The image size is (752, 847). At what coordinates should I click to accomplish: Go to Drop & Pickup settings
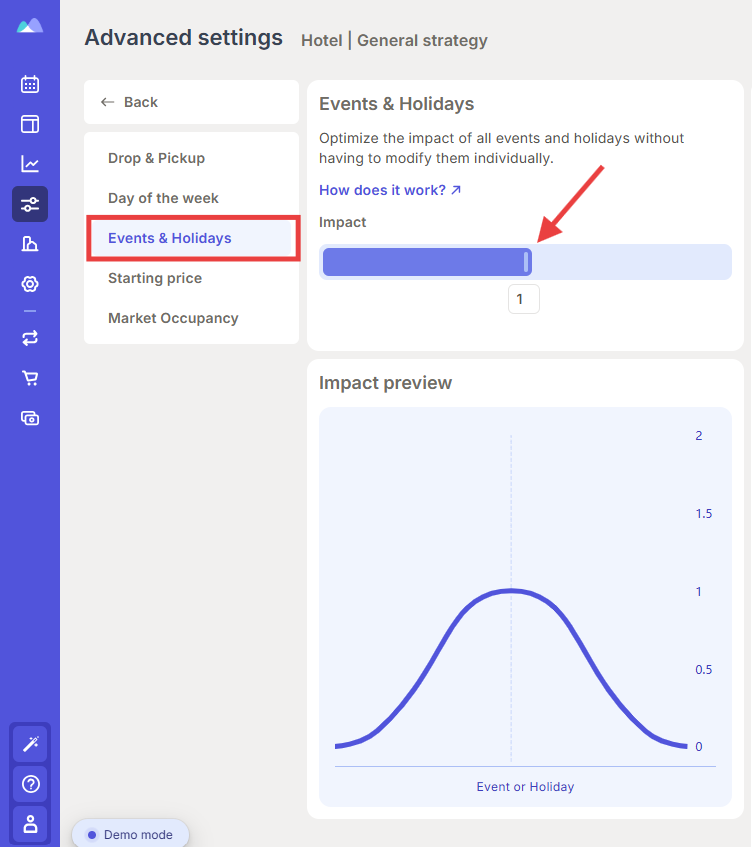(157, 158)
